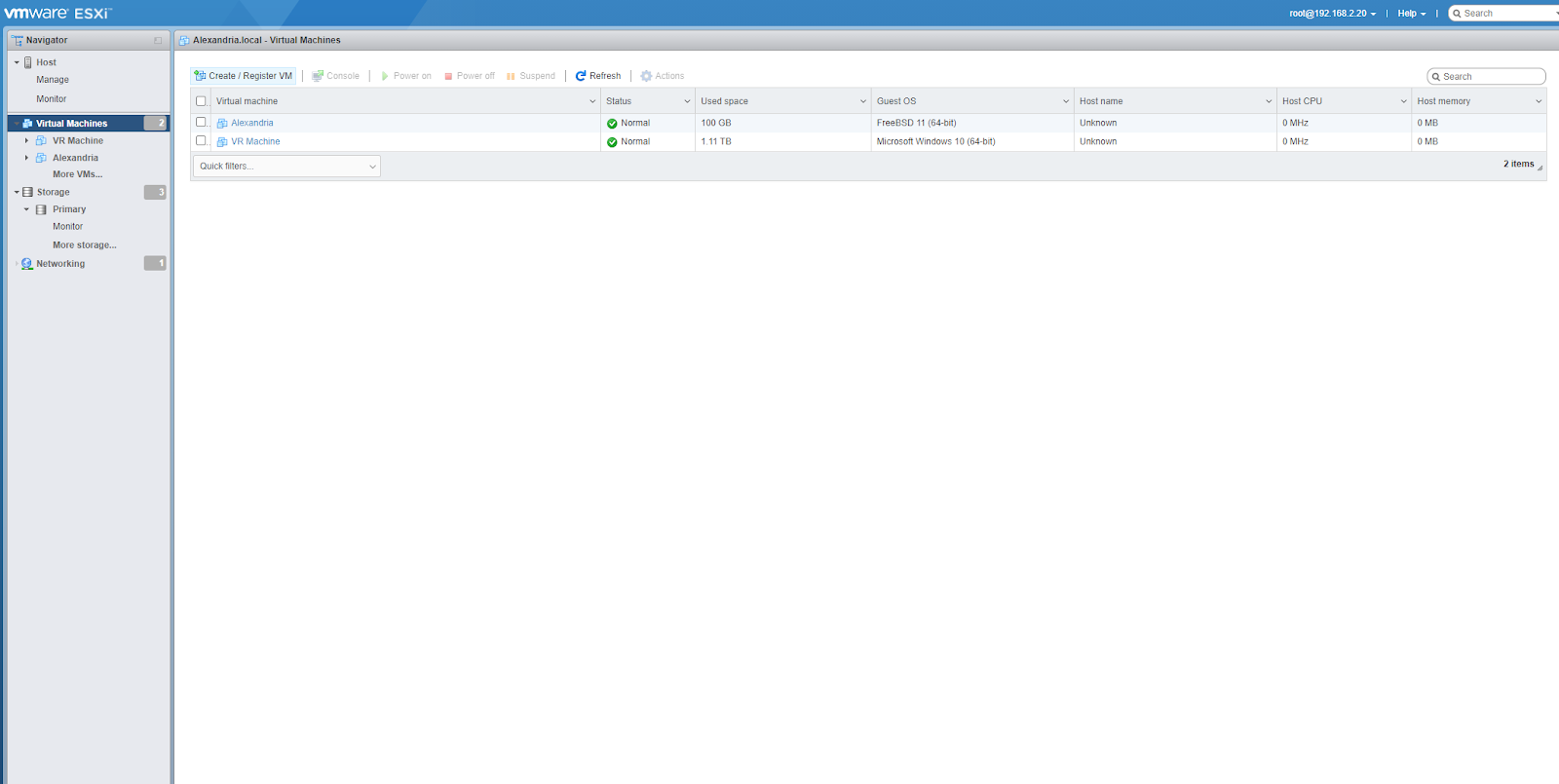Click the VR Machine icon in Navigator tree
This screenshot has height=784, width=1559.
pos(41,140)
